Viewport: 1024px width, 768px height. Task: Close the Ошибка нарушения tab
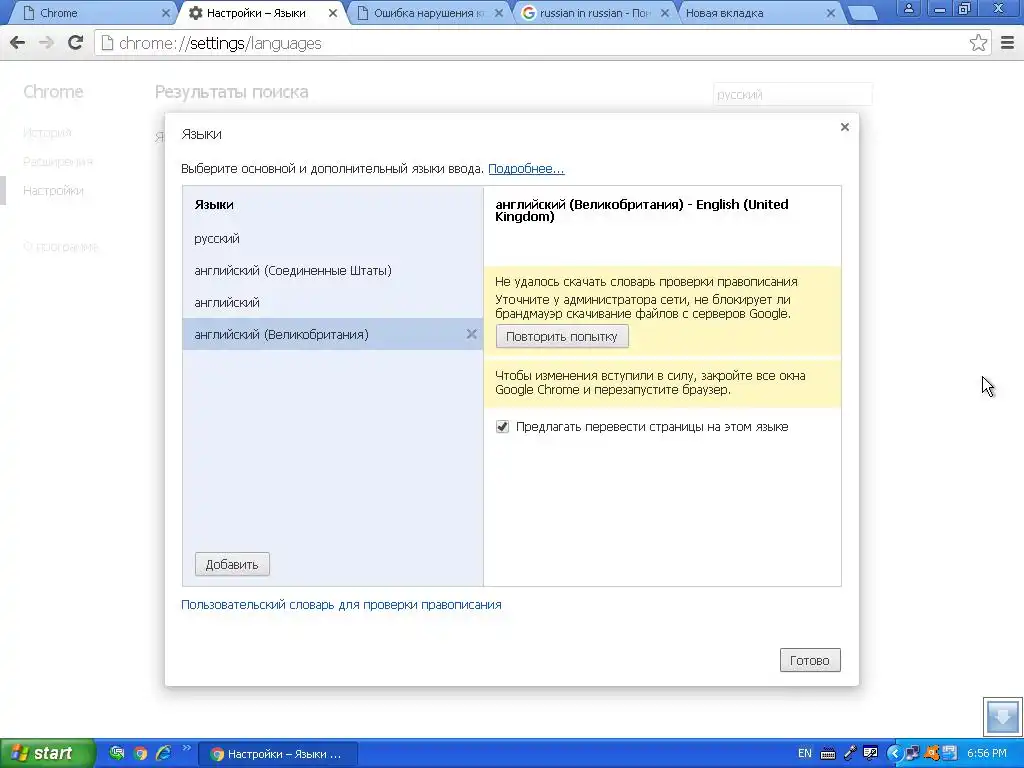coord(499,13)
